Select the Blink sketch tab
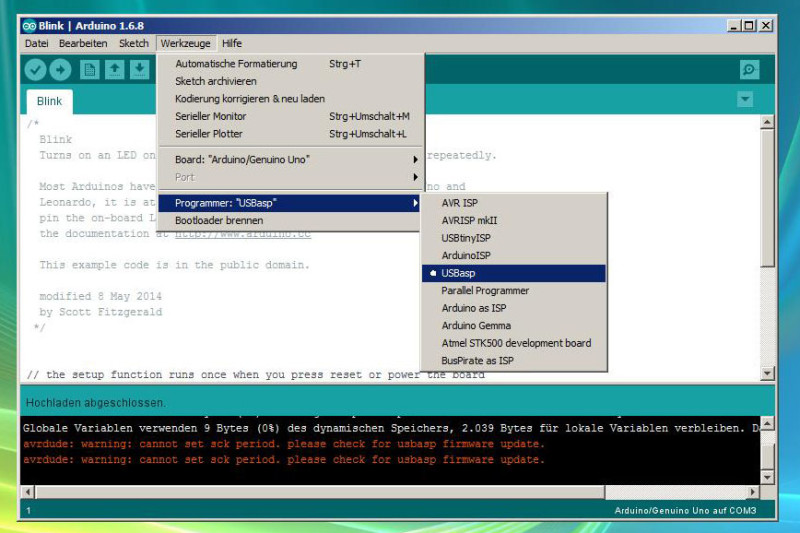This screenshot has width=800, height=533. [49, 101]
